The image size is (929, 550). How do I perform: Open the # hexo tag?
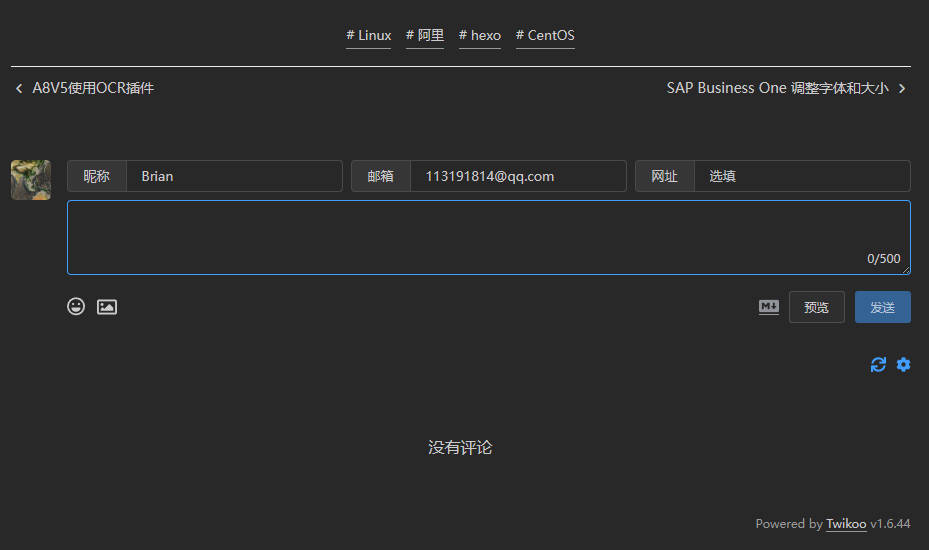click(x=480, y=36)
